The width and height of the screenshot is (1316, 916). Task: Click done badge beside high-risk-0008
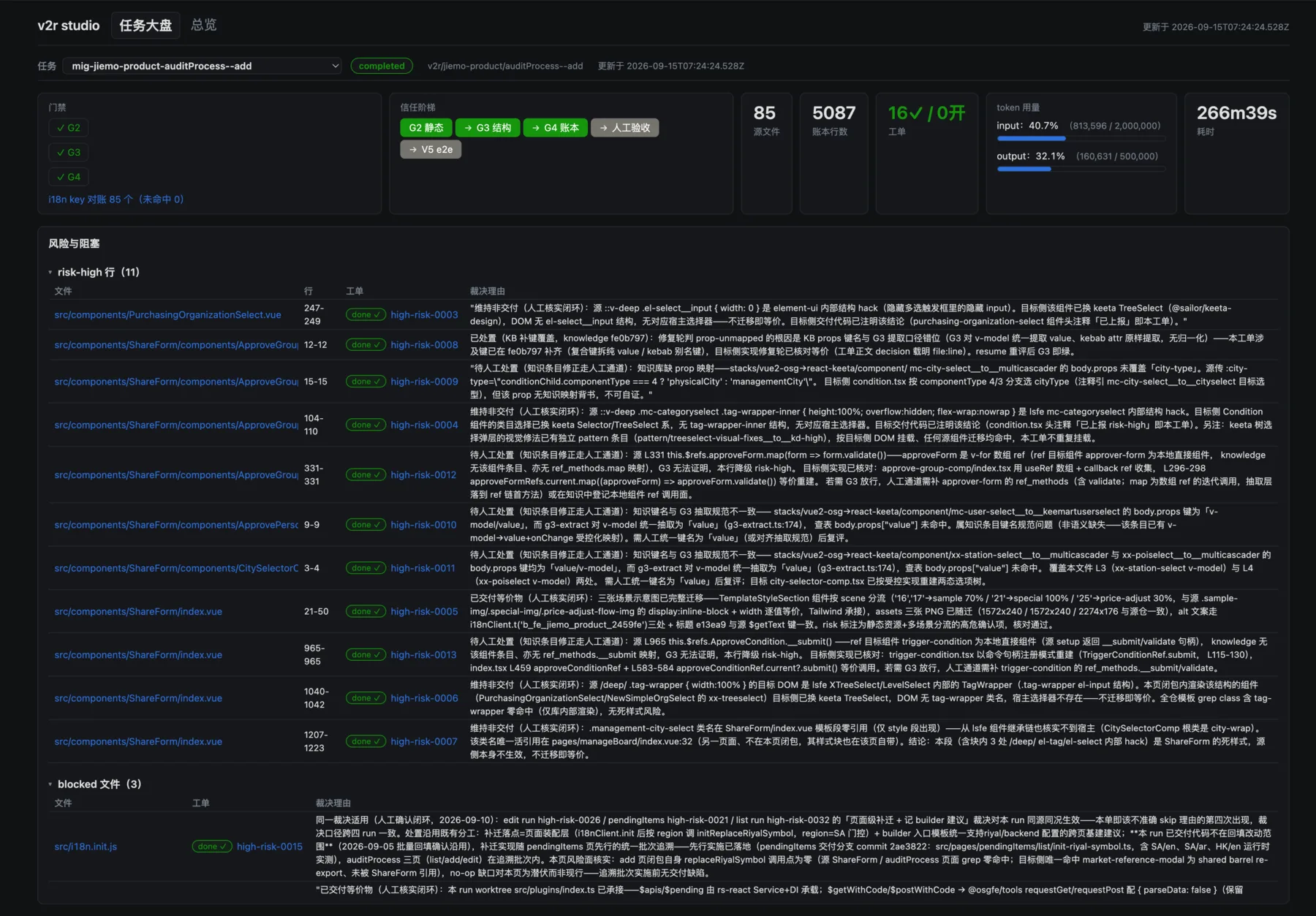tap(366, 345)
